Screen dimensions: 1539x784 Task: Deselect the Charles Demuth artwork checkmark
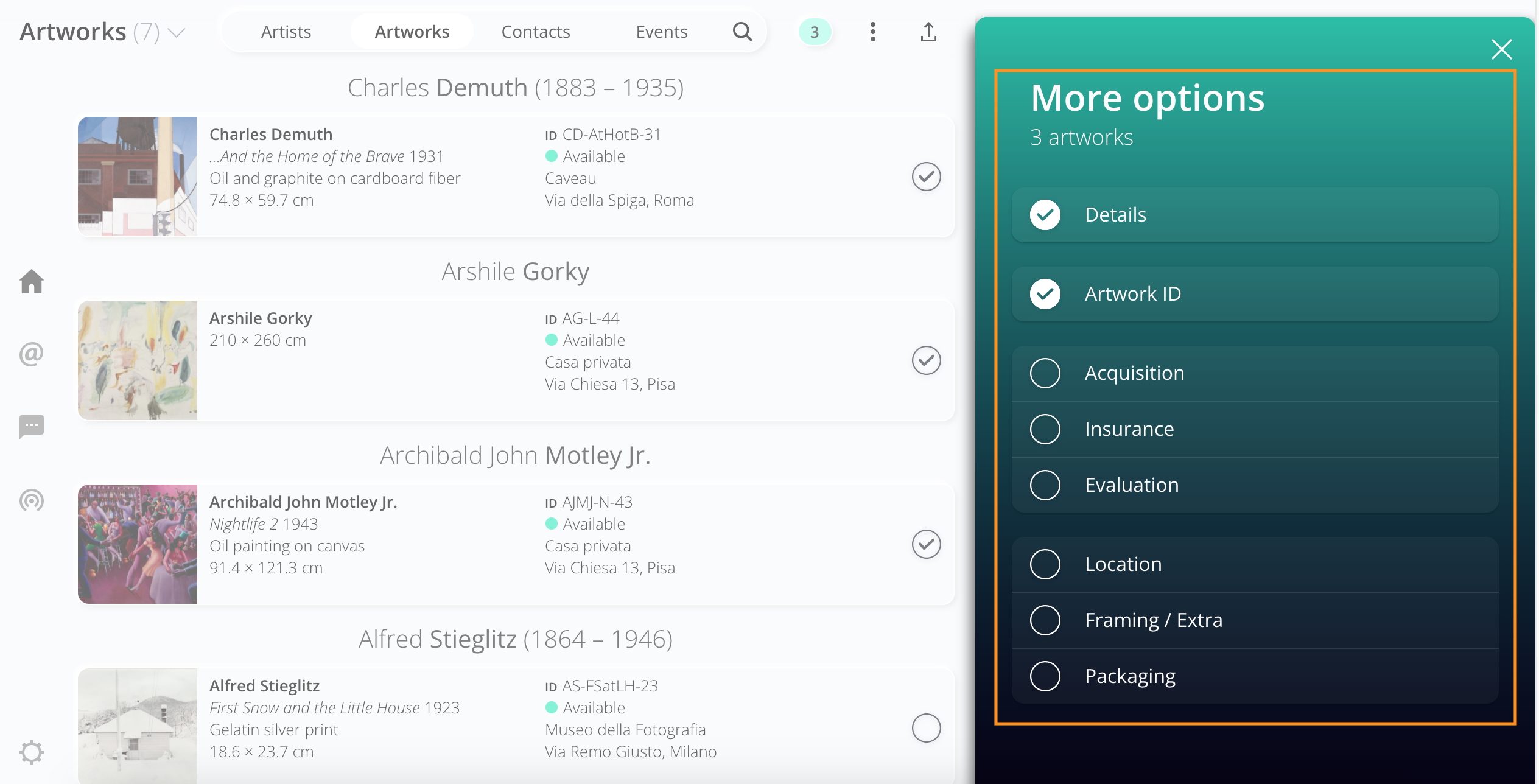coord(927,177)
